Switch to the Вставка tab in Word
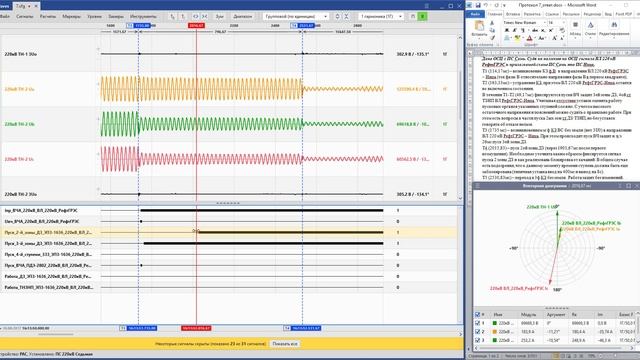The width and height of the screenshot is (640, 360). (513, 14)
